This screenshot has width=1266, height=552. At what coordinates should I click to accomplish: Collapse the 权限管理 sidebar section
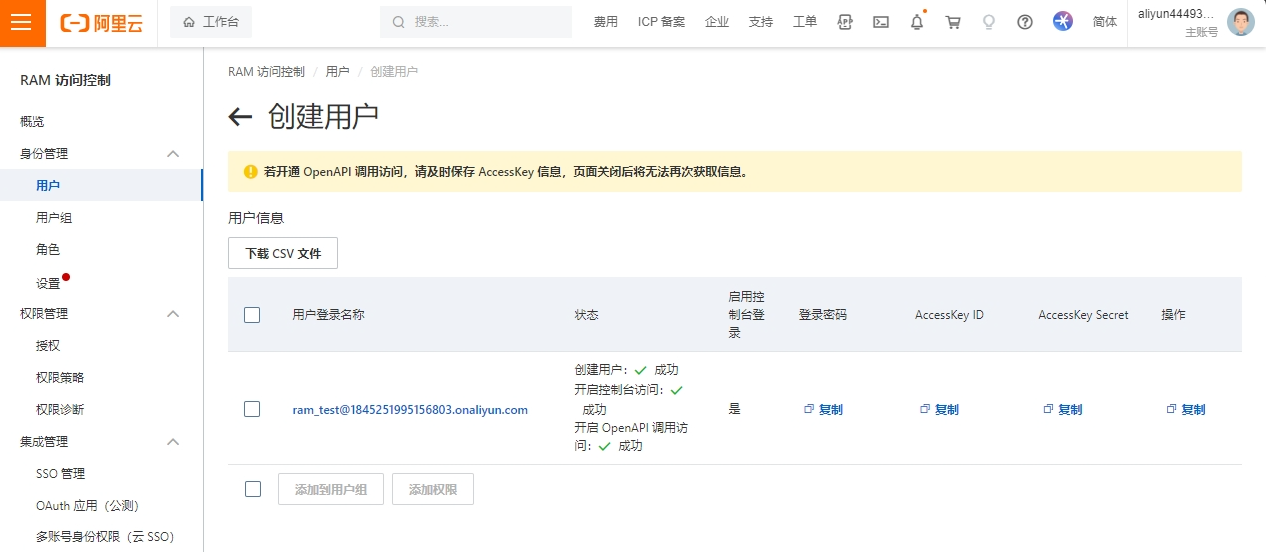point(173,314)
